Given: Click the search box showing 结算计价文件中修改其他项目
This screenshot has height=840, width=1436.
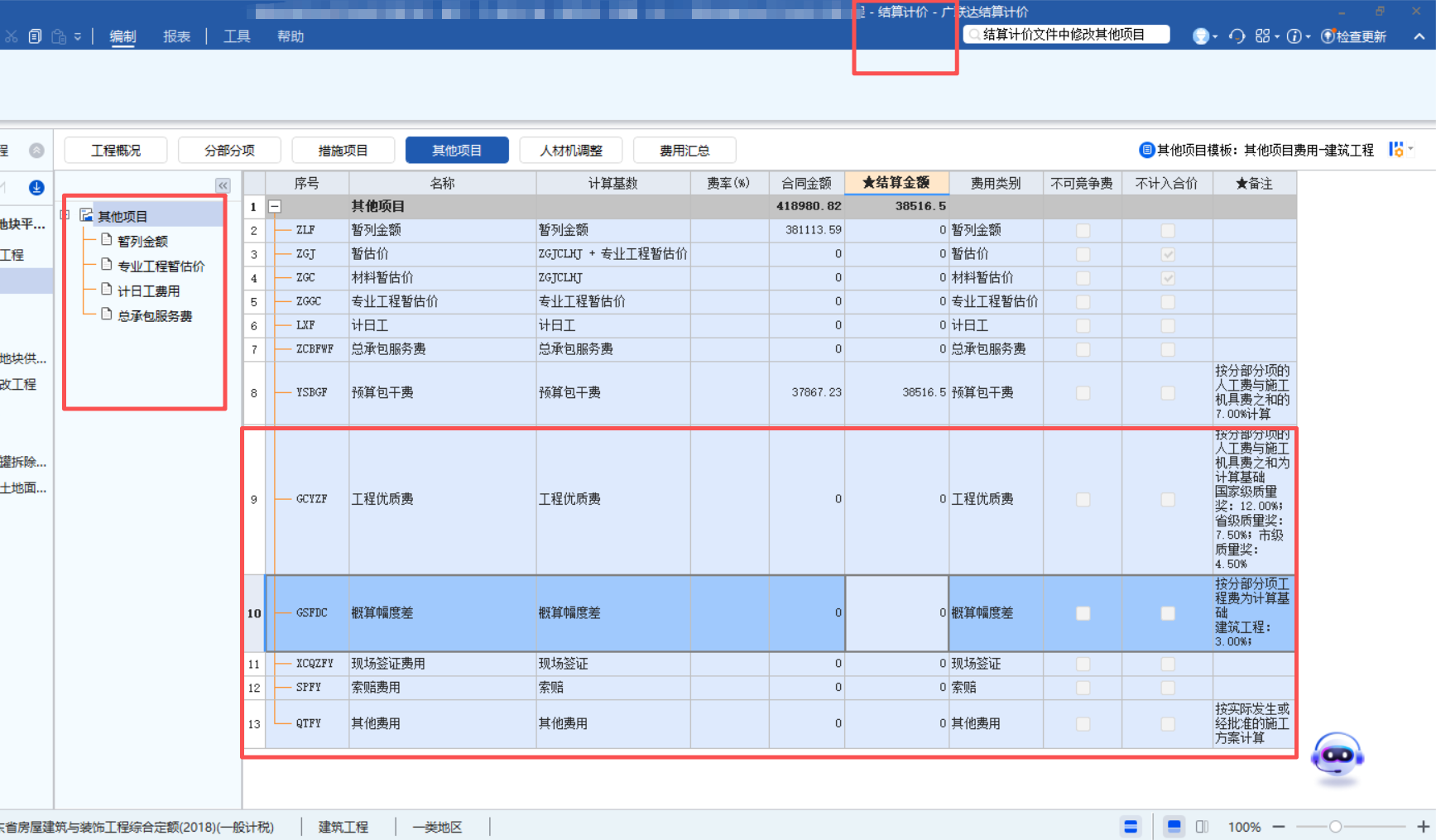Looking at the screenshot, I should pos(1068,34).
